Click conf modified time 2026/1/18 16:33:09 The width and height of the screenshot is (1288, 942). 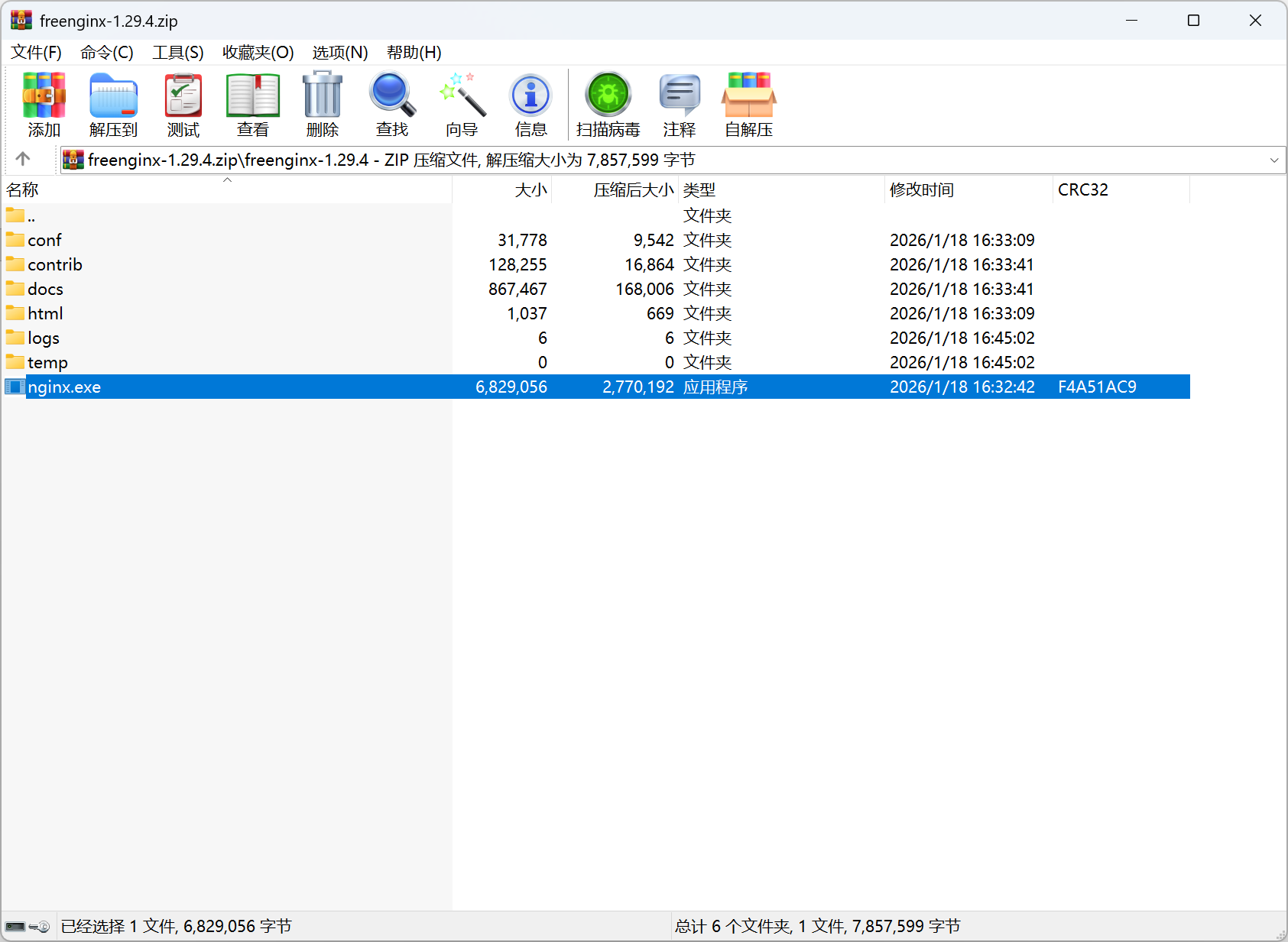(x=962, y=240)
